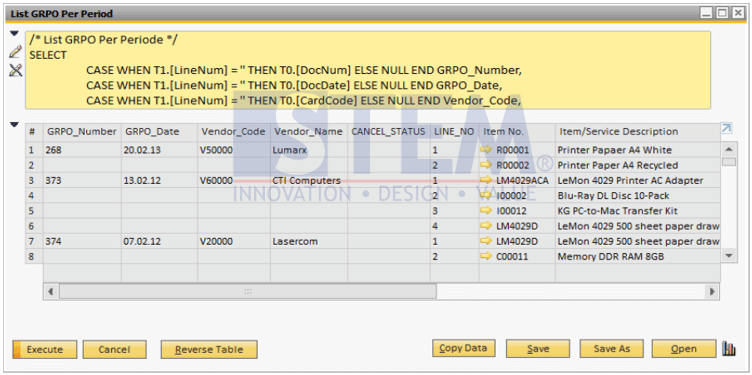The image size is (752, 375).
Task: Select the cell with GRPO number 374
Action: tap(82, 242)
